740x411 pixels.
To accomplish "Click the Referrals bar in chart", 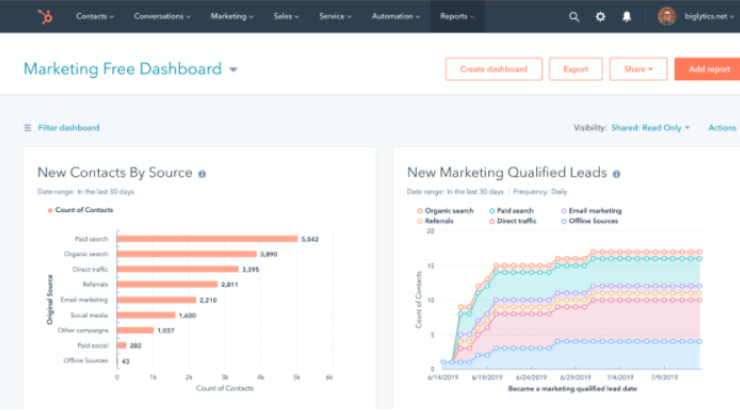I will coord(168,284).
